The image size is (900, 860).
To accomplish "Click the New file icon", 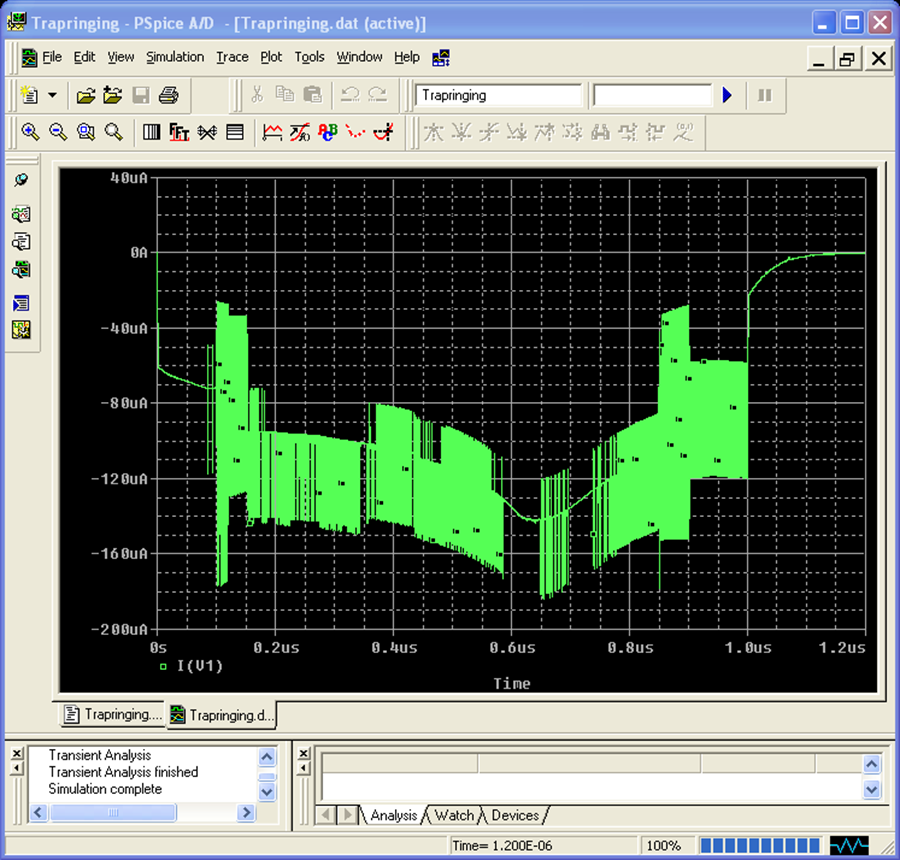I will (29, 95).
